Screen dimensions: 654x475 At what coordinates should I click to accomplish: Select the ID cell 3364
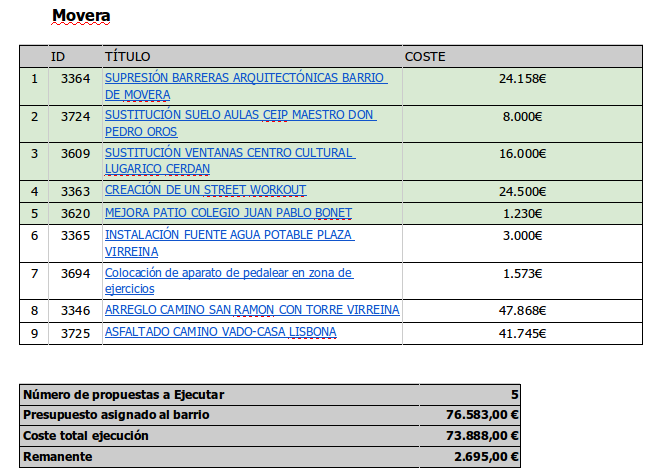(x=75, y=78)
